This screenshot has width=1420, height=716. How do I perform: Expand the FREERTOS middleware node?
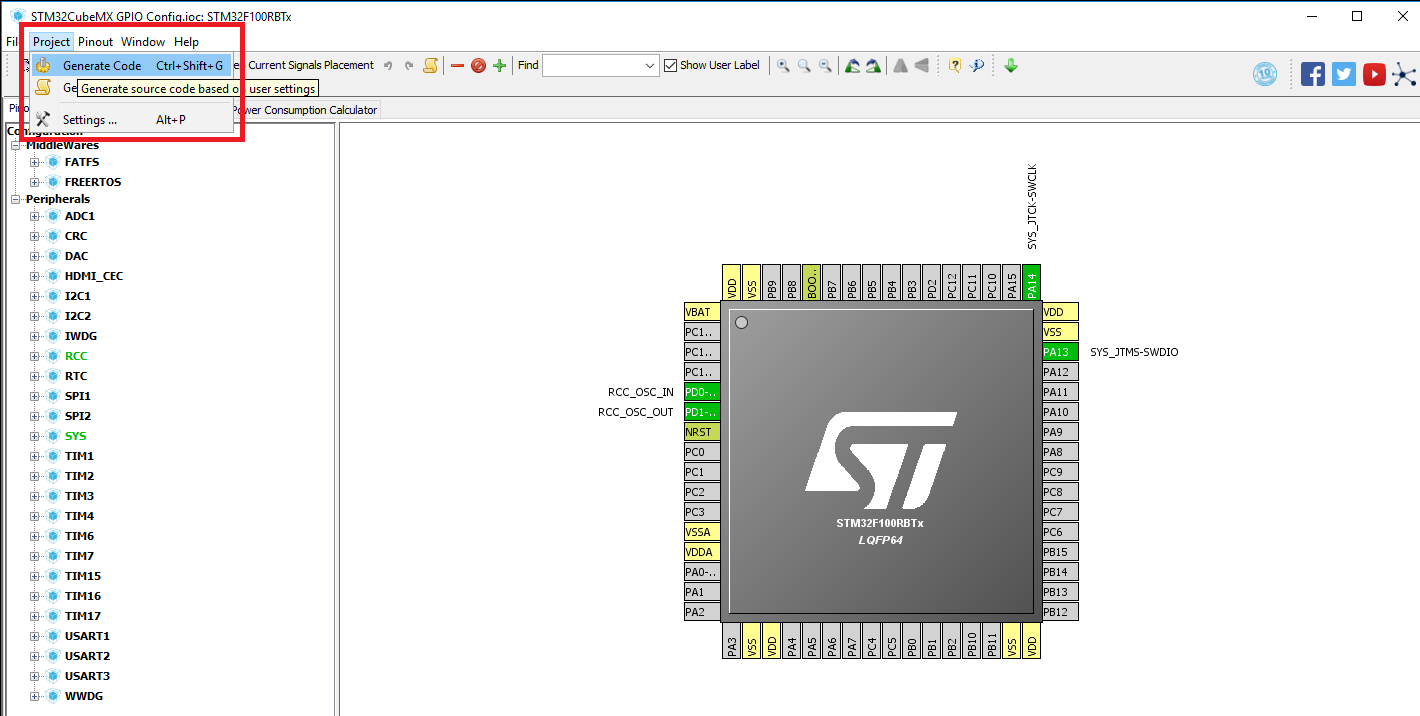(x=34, y=181)
